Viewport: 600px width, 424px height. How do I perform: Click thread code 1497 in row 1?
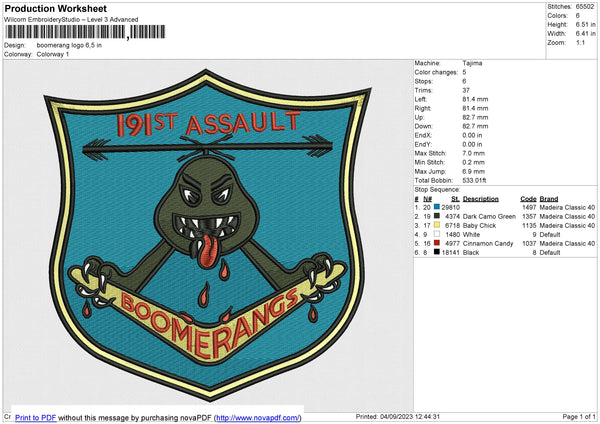(529, 207)
